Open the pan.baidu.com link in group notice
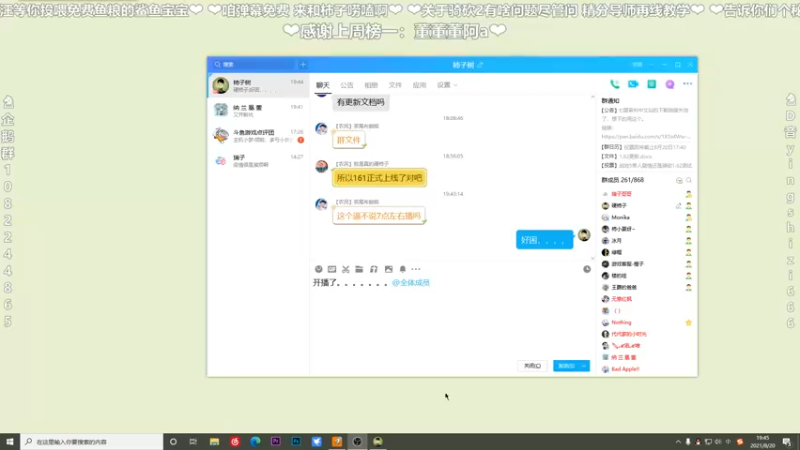800x450 pixels. tap(646, 137)
